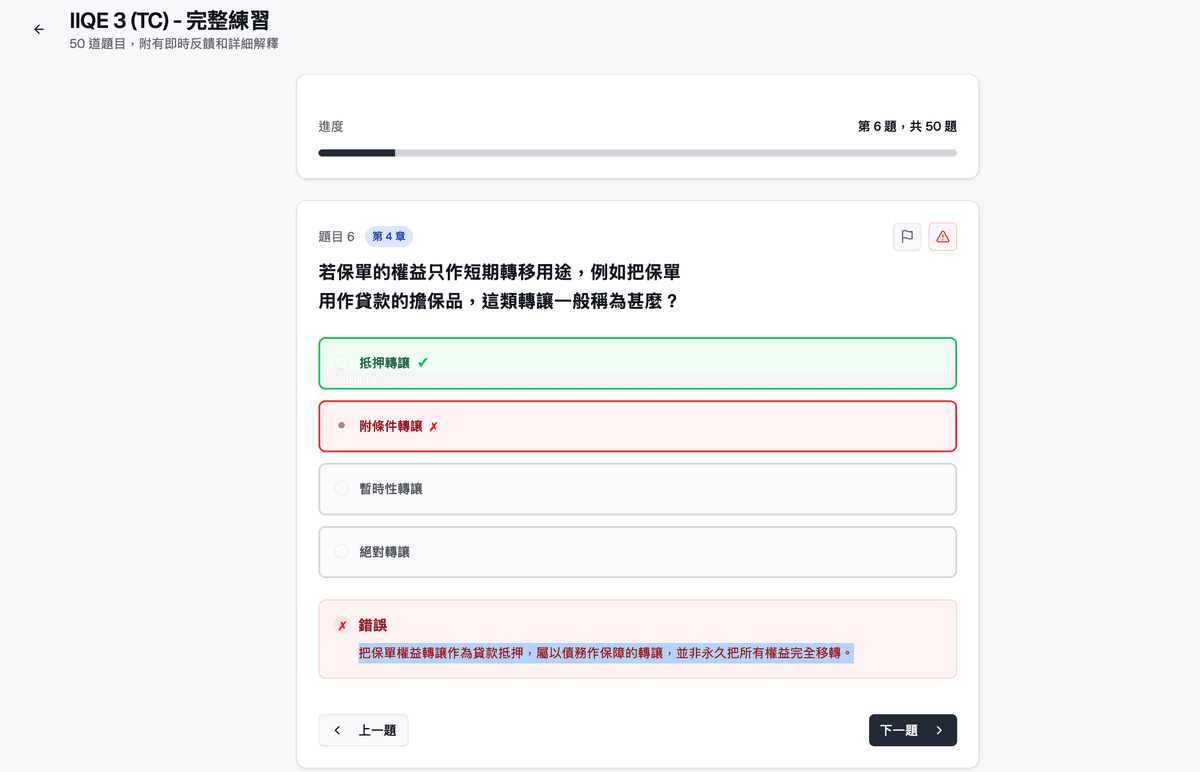
Task: Select the 絕對轉讓 answer radio button
Action: (x=341, y=551)
